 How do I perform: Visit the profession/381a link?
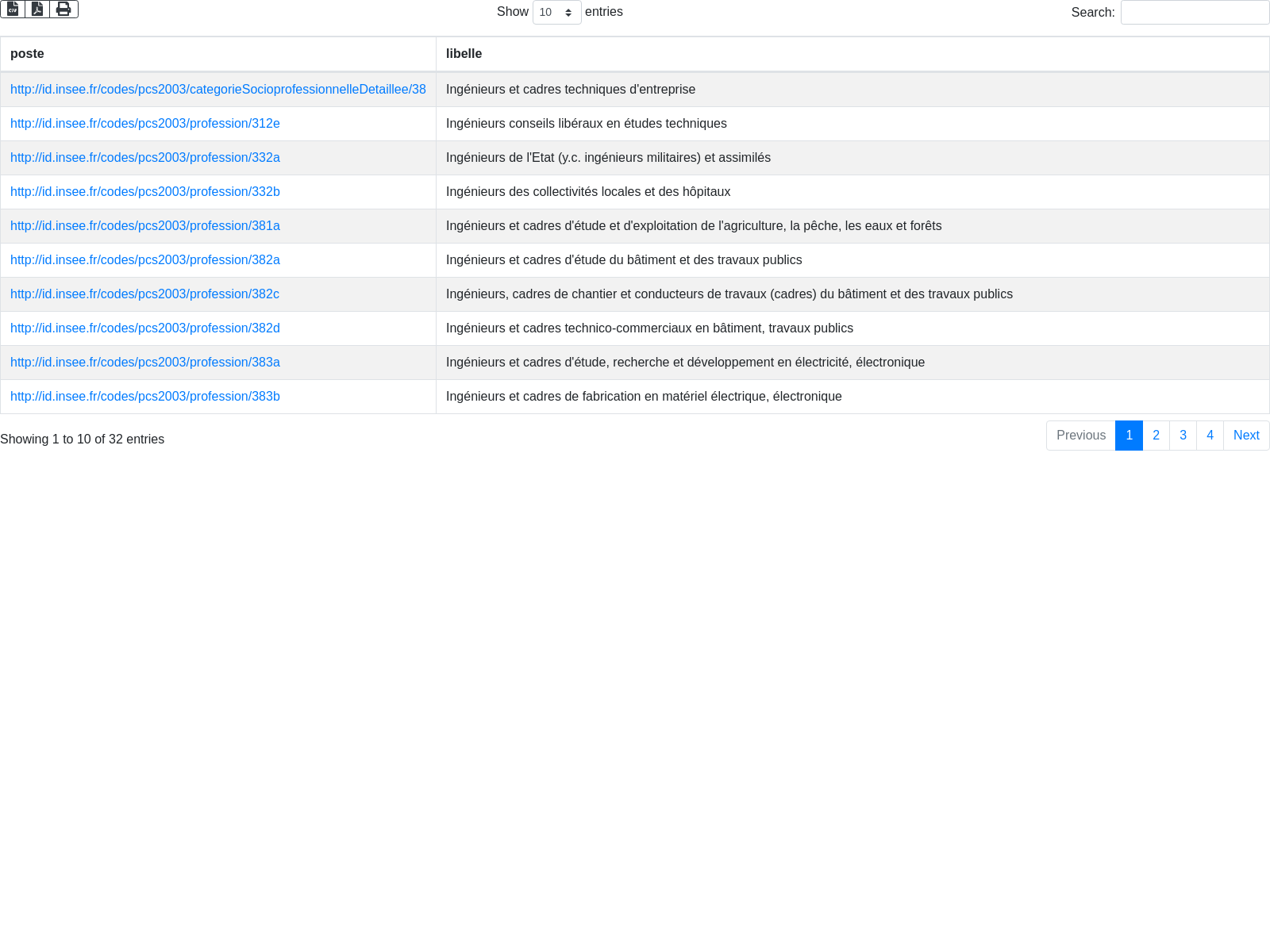(x=144, y=226)
